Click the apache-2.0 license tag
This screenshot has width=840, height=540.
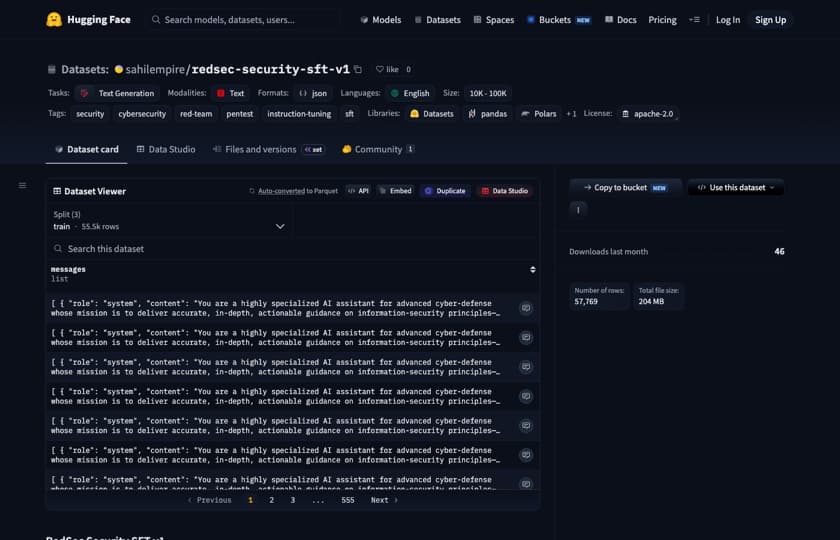648,114
